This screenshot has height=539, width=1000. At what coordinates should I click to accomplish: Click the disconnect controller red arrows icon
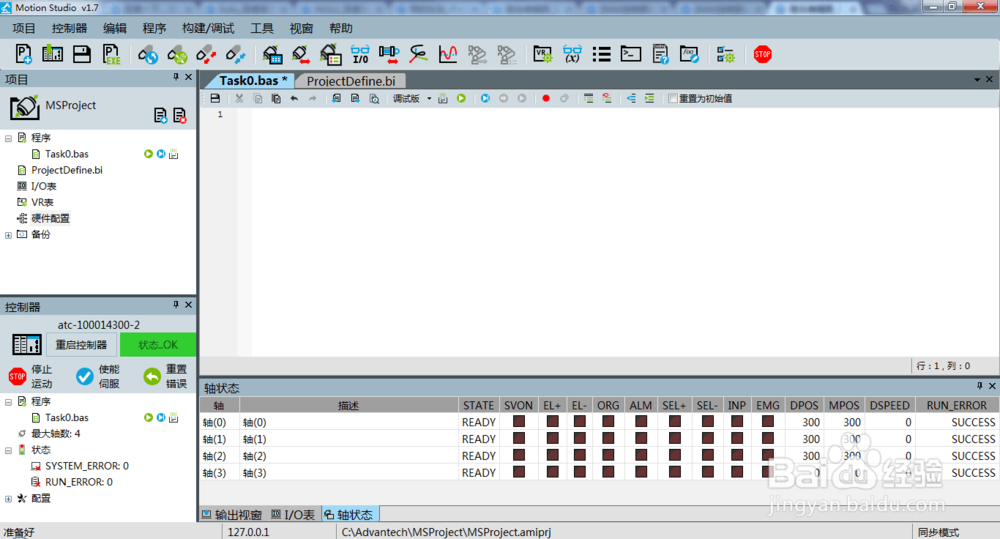pos(206,54)
